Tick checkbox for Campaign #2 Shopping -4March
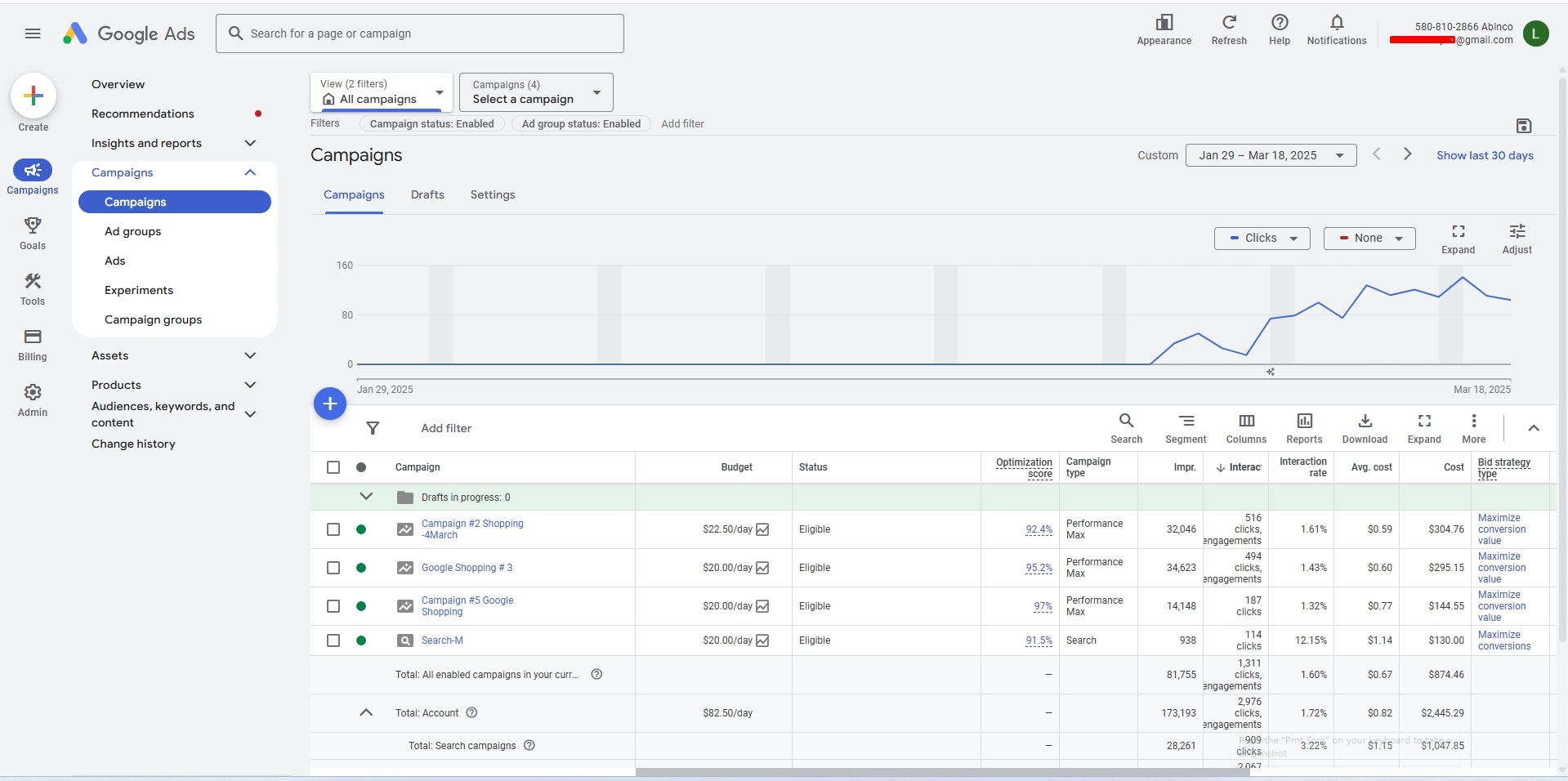The width and height of the screenshot is (1568, 781). (x=333, y=529)
